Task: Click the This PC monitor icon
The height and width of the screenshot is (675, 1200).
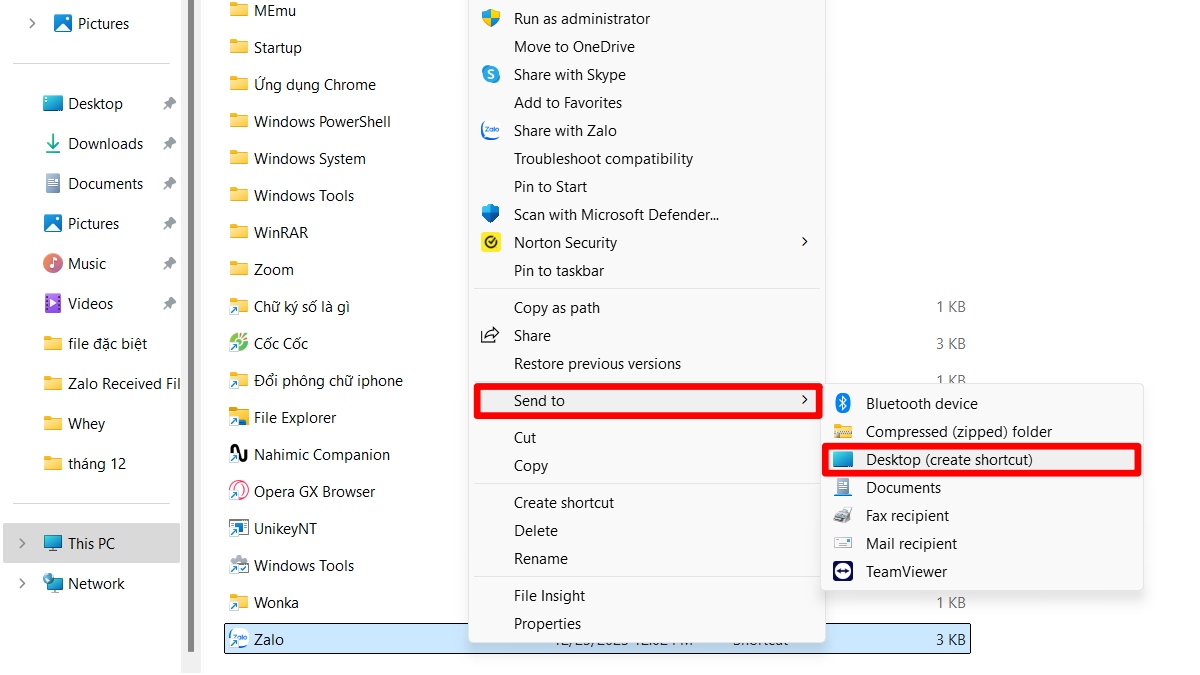Action: pos(53,543)
